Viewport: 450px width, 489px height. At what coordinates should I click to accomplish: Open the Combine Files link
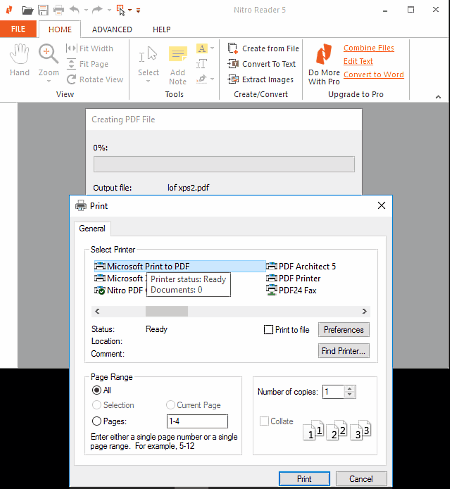click(369, 48)
